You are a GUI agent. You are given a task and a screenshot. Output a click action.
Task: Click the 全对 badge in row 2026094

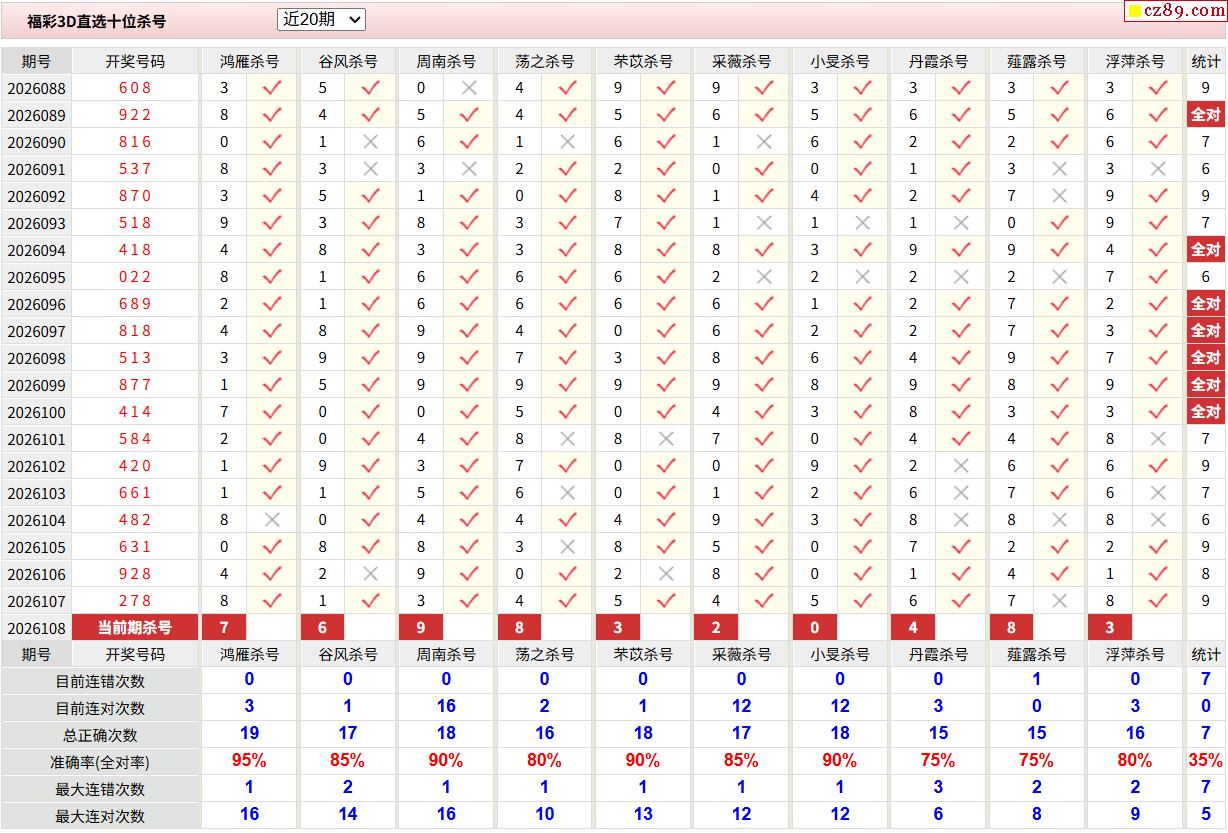pos(1205,250)
